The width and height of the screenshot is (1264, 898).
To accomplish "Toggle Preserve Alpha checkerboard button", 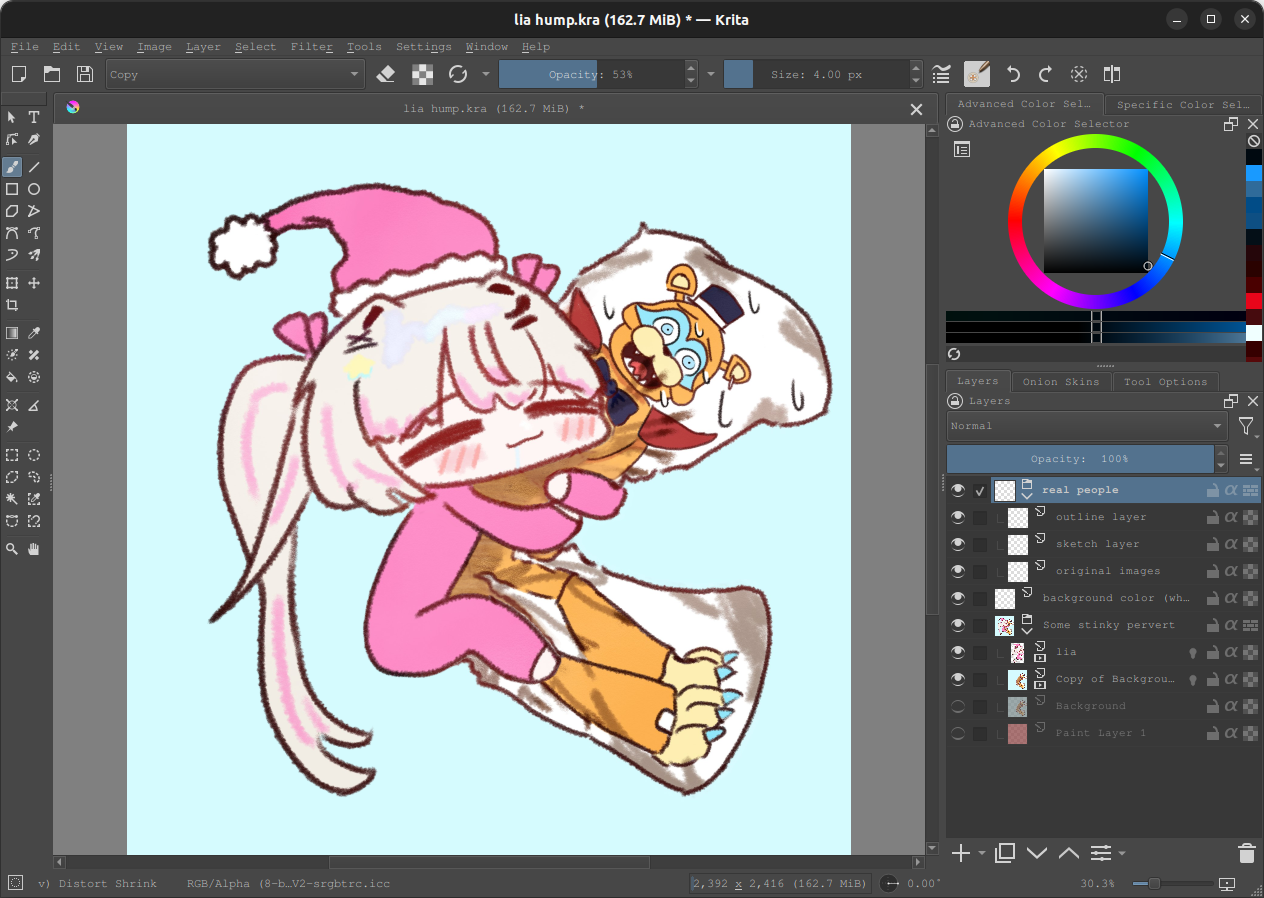I will click(x=424, y=74).
